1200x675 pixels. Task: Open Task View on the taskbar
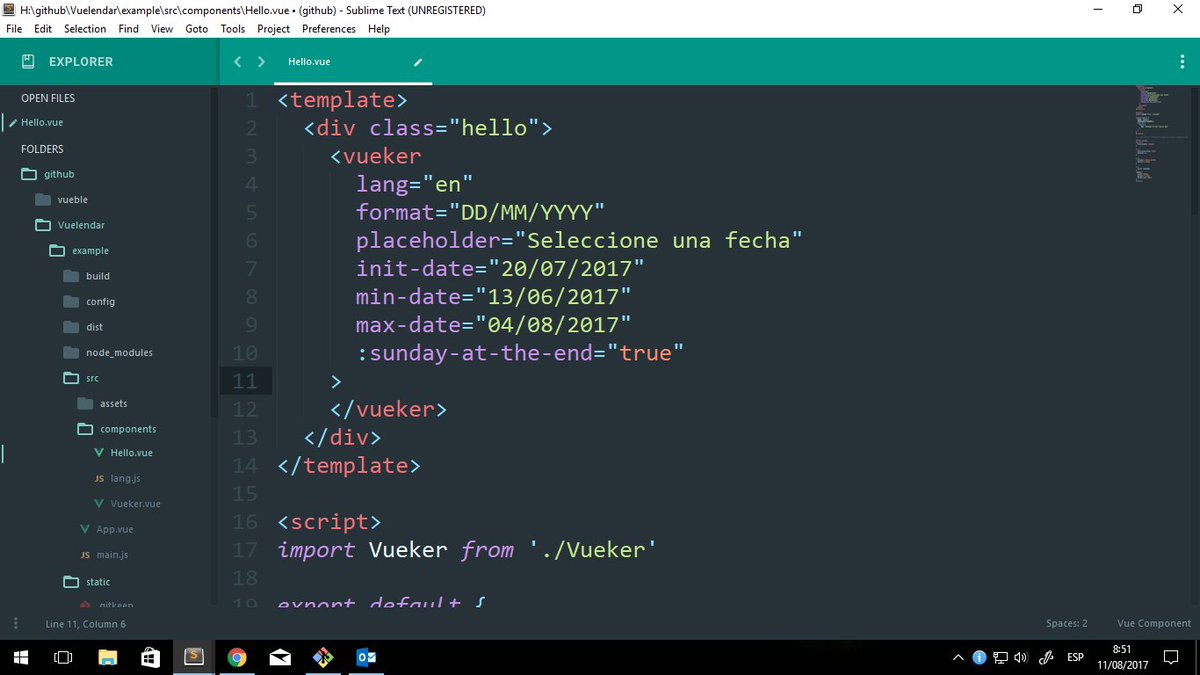pyautogui.click(x=63, y=657)
